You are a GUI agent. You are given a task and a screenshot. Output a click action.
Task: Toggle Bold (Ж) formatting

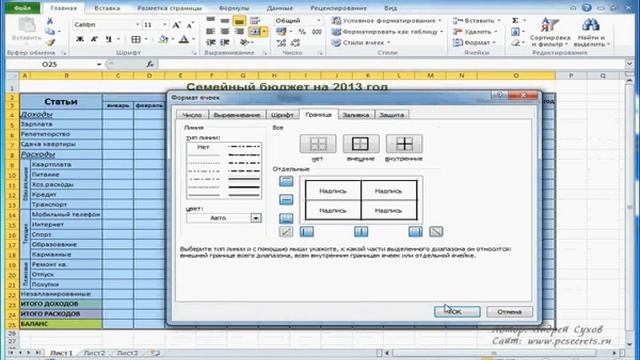click(x=80, y=40)
